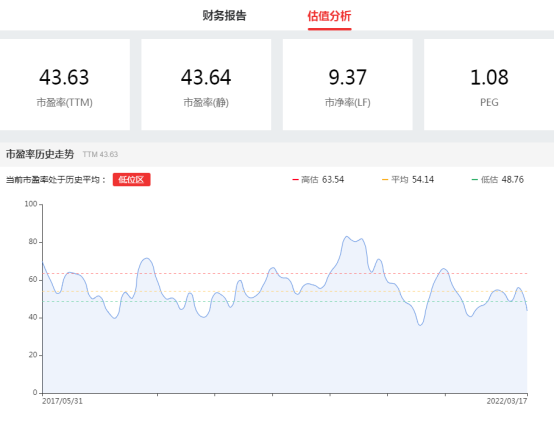The image size is (554, 424).
Task: Click the 市盈率历史走势 section title
Action: 40,154
